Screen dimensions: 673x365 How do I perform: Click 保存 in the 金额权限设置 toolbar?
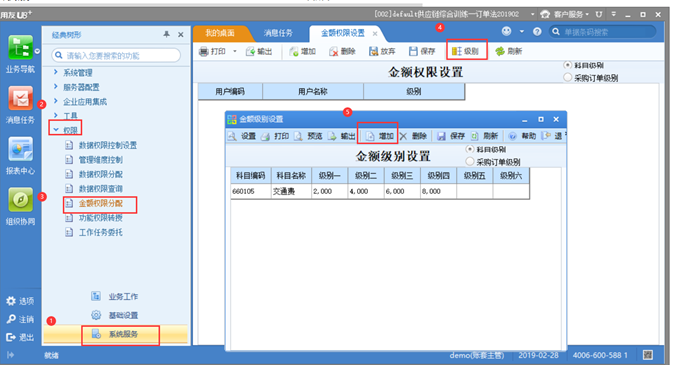tap(422, 52)
